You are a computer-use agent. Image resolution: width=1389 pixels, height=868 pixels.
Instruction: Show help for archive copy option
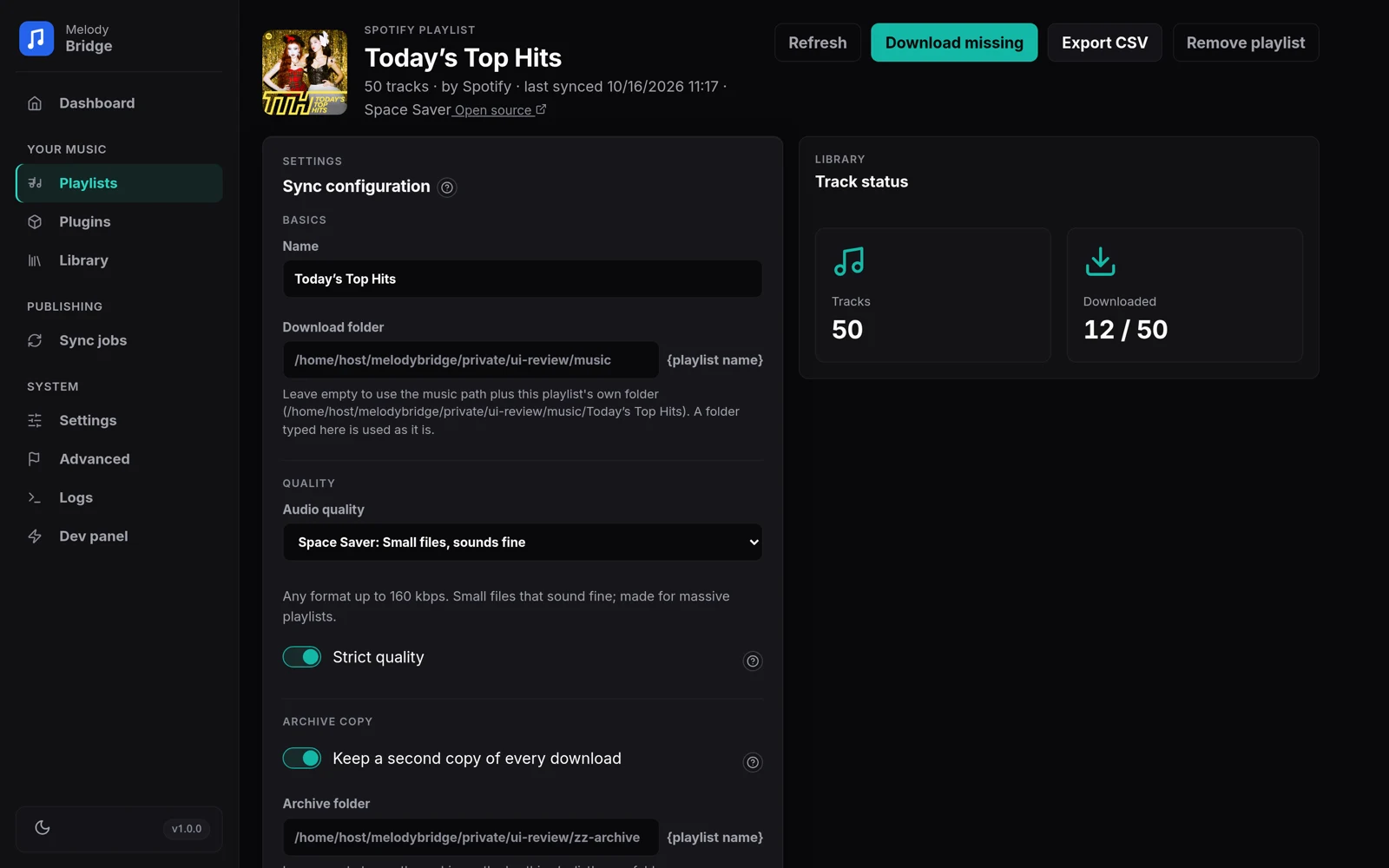tap(753, 762)
